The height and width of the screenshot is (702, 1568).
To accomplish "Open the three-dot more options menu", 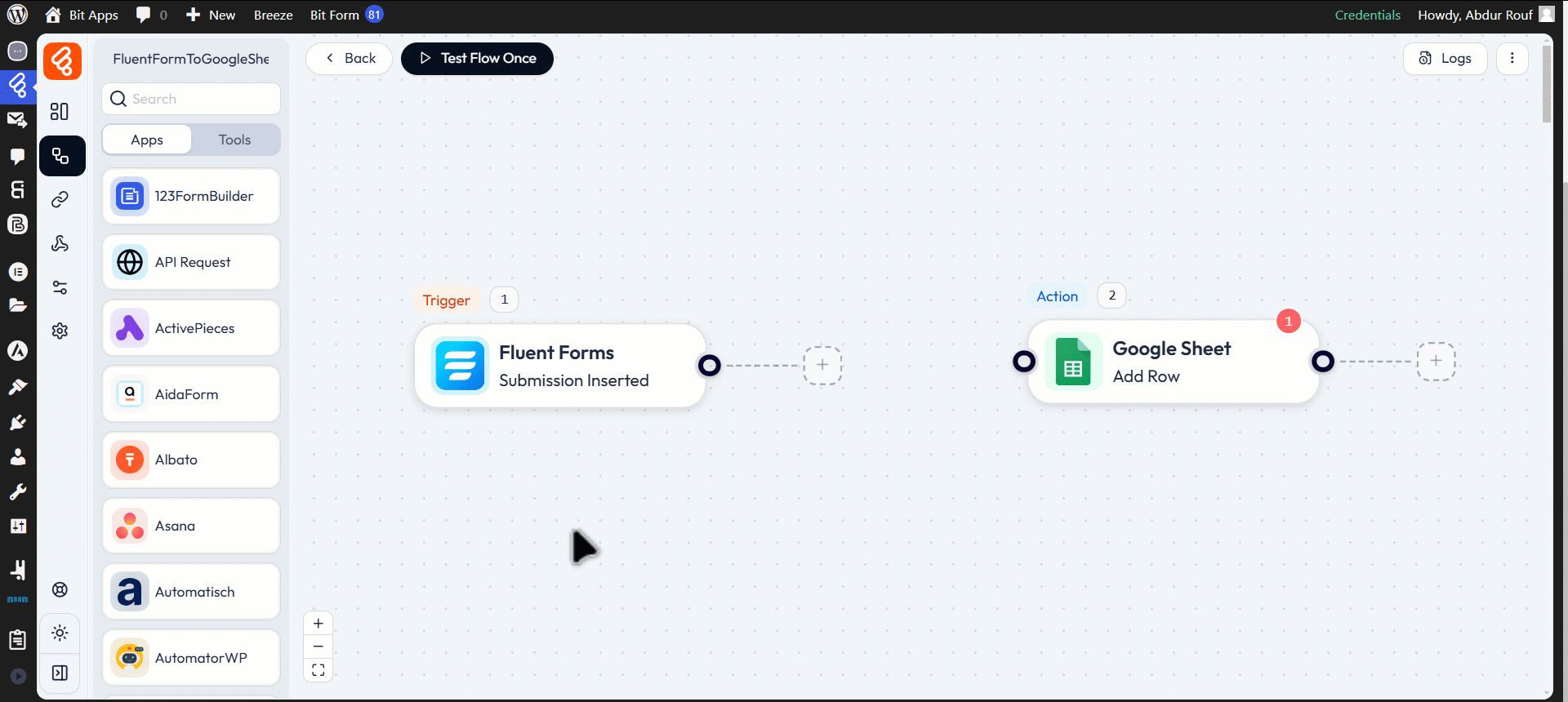I will click(1512, 58).
